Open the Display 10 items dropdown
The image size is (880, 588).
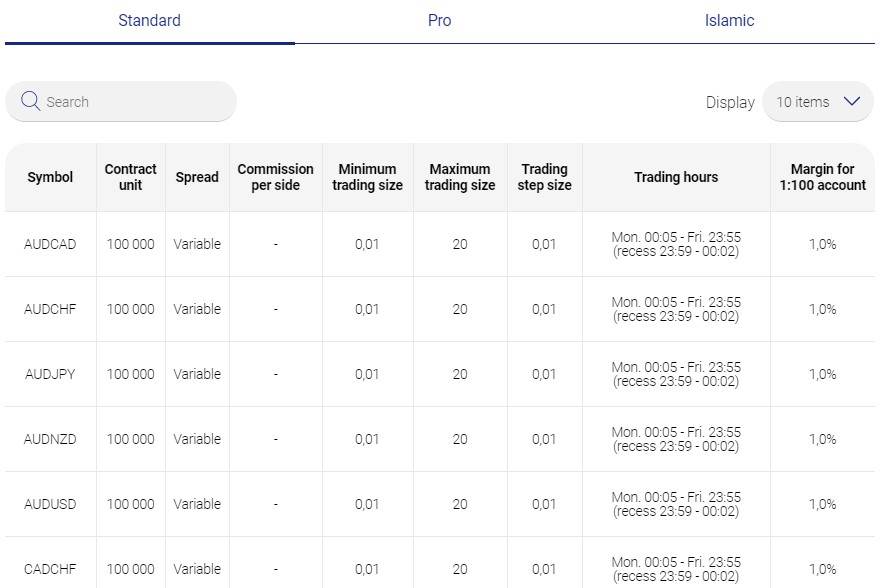(817, 102)
